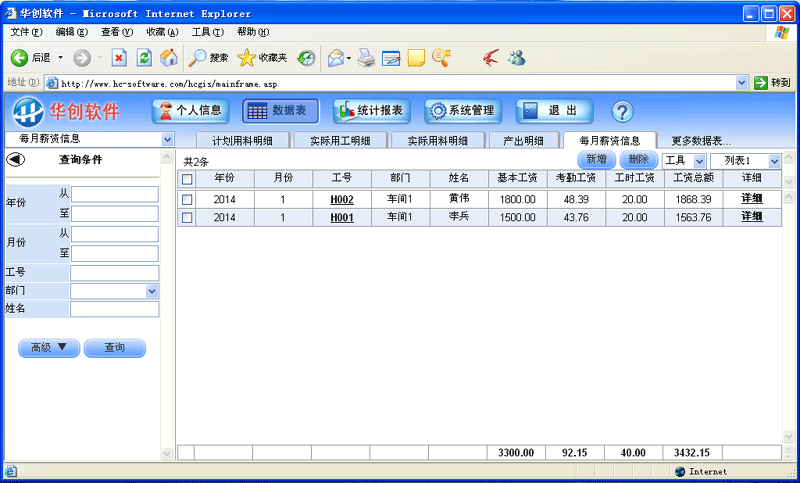Switch to the 产出明细 tab
The image size is (800, 483).
pyautogui.click(x=523, y=141)
